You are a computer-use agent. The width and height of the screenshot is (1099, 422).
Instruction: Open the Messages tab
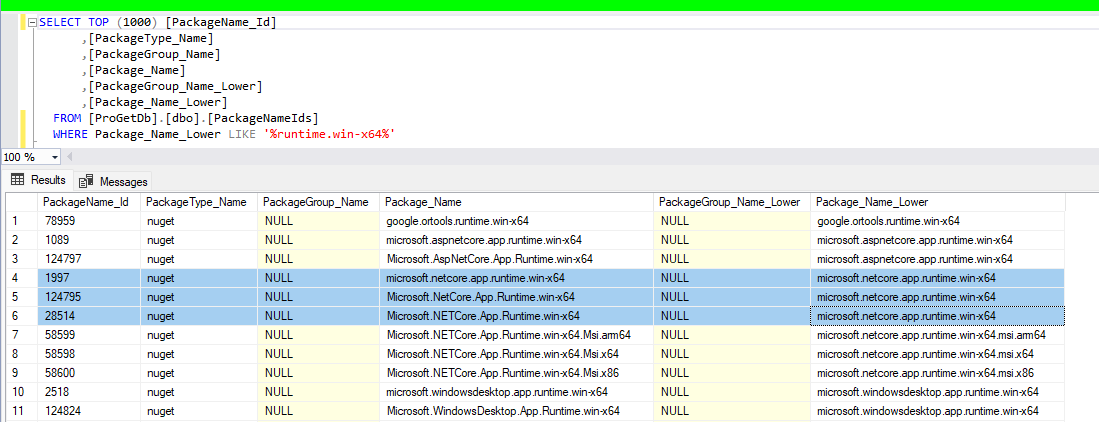[123, 181]
